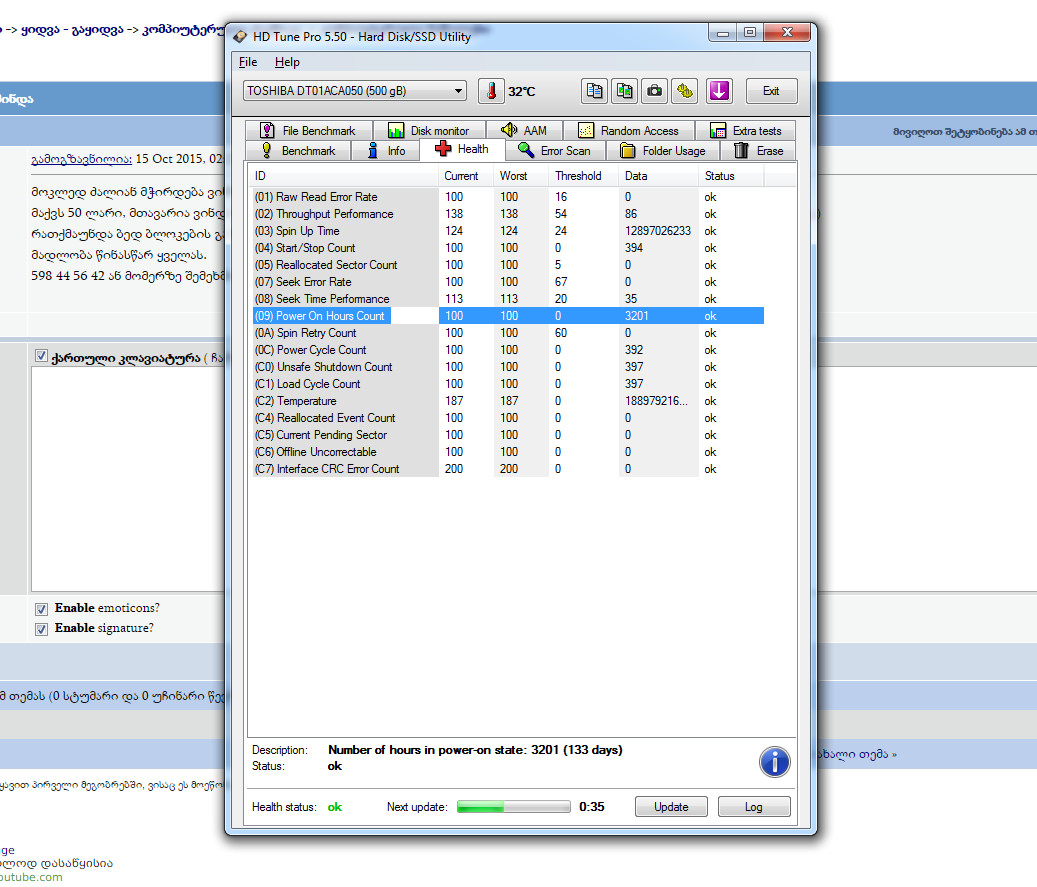
Task: Select the (04) Start/Stop Count row
Action: point(508,248)
